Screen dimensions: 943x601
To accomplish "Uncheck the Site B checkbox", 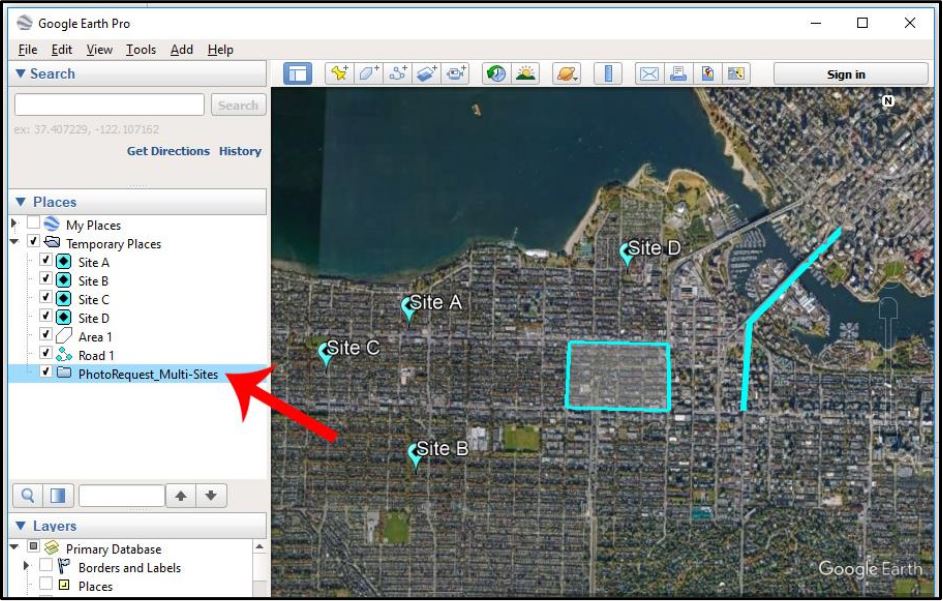I will [46, 279].
